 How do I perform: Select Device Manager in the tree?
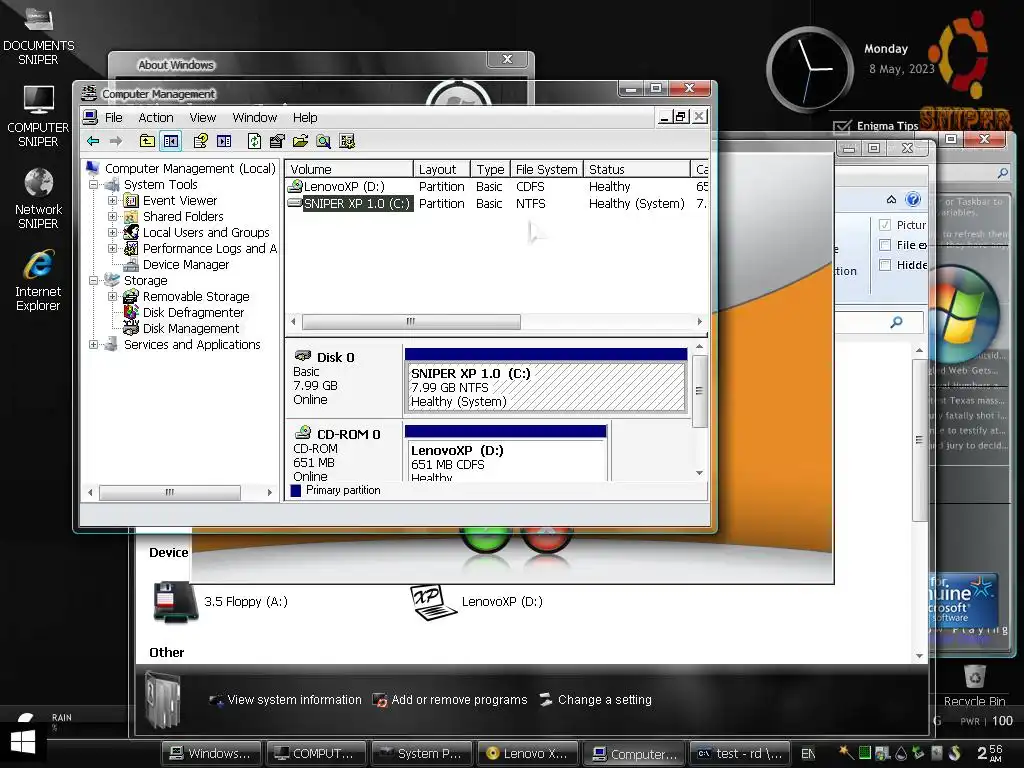pos(186,264)
